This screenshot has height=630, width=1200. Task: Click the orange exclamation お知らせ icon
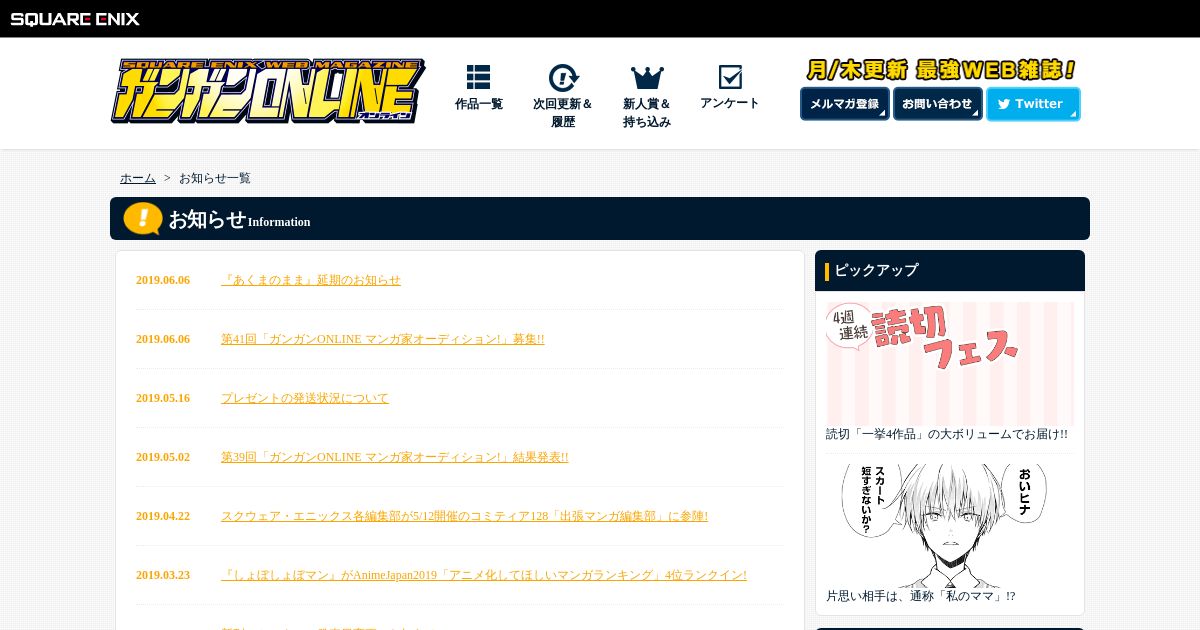click(143, 218)
